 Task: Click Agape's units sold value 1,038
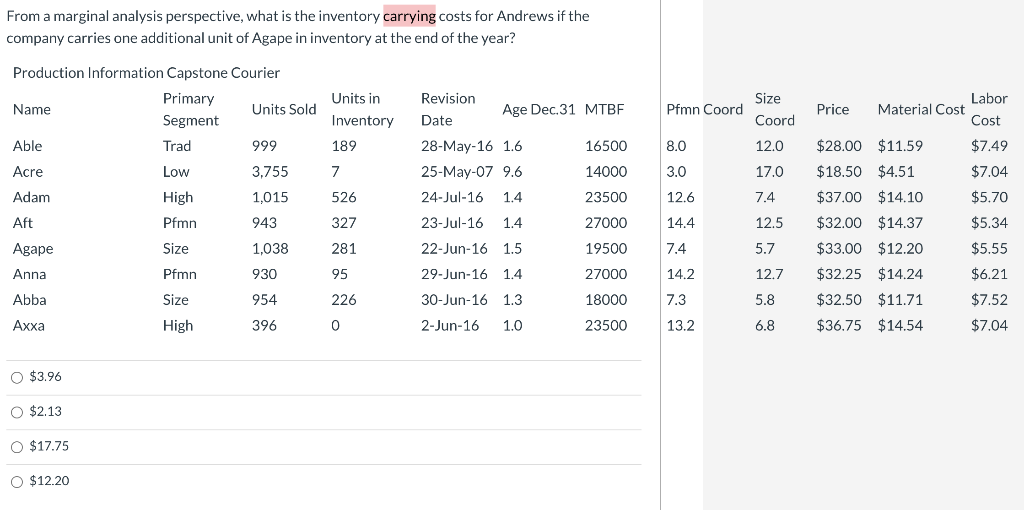pyautogui.click(x=270, y=249)
